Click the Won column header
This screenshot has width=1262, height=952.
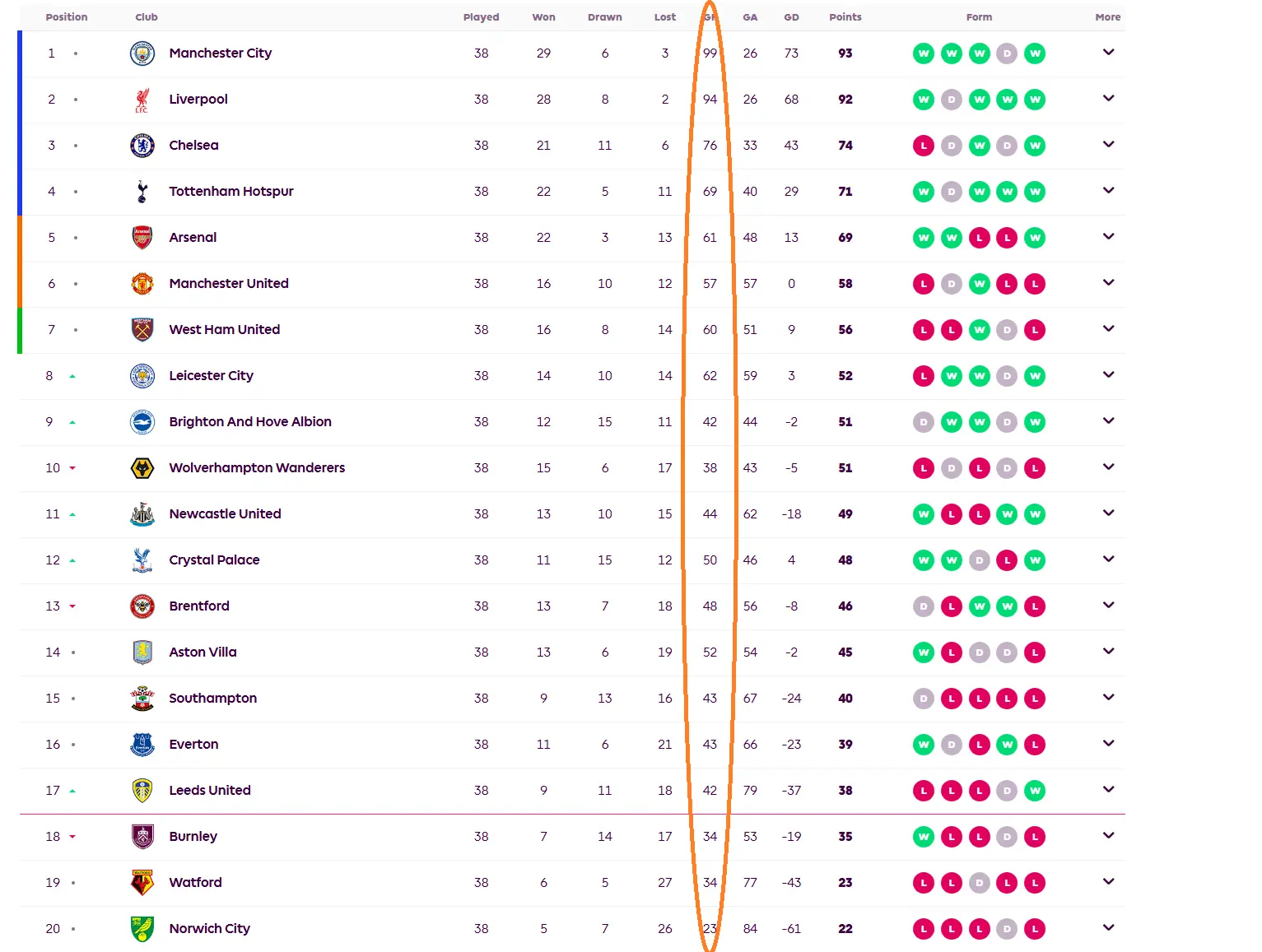(543, 16)
